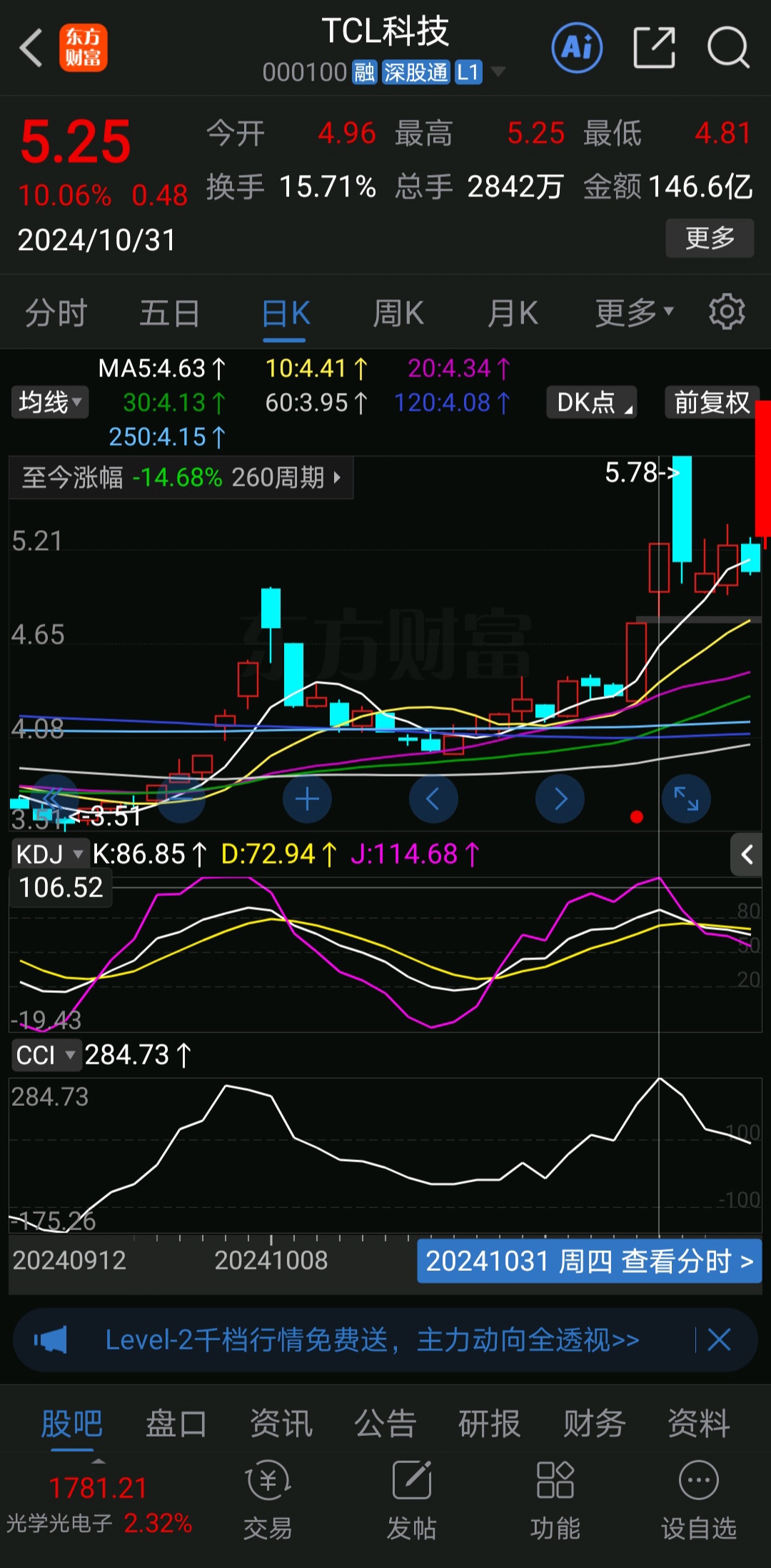Open 交易 trading icon

268,1500
